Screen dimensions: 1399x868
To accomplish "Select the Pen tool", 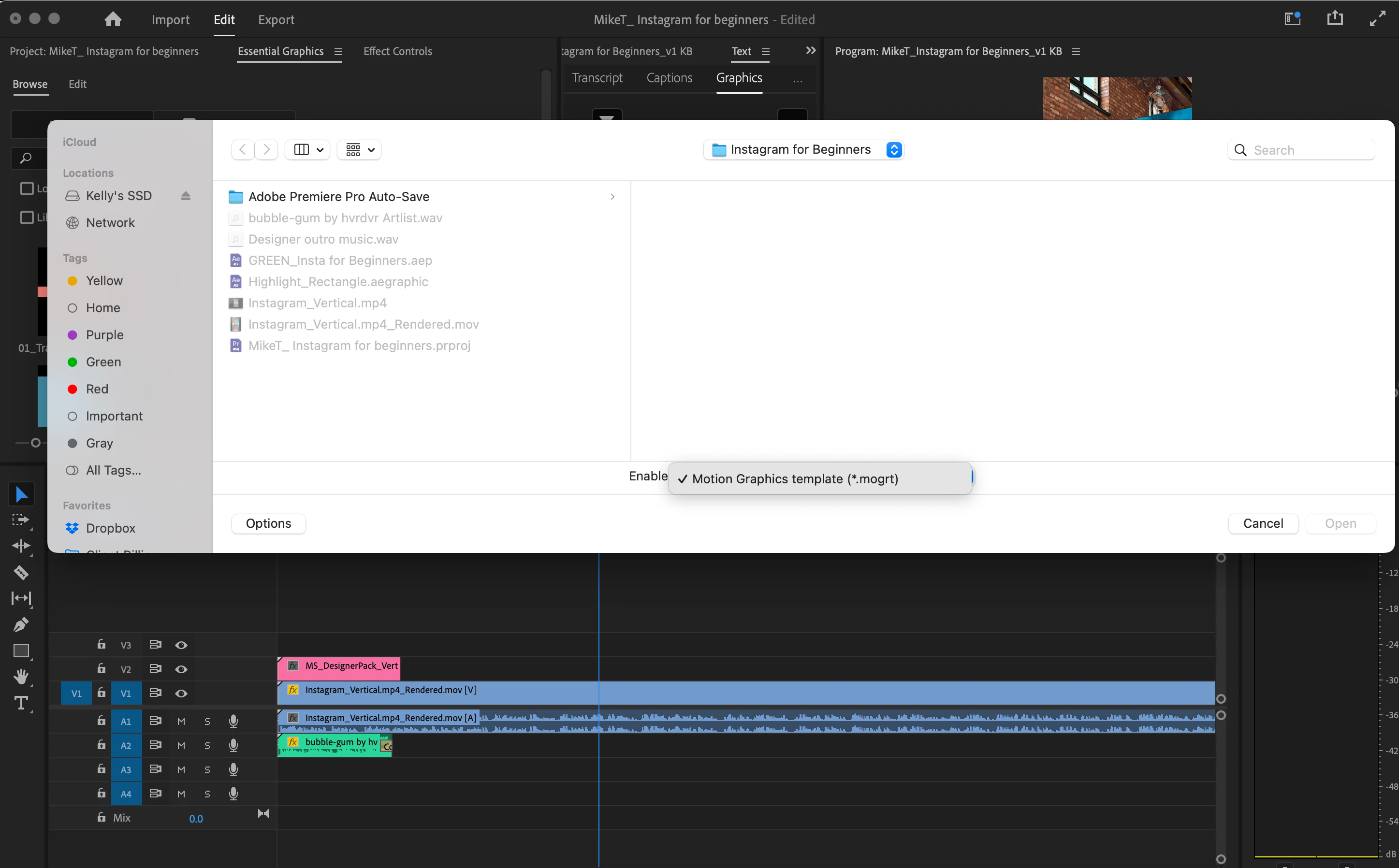I will click(21, 624).
